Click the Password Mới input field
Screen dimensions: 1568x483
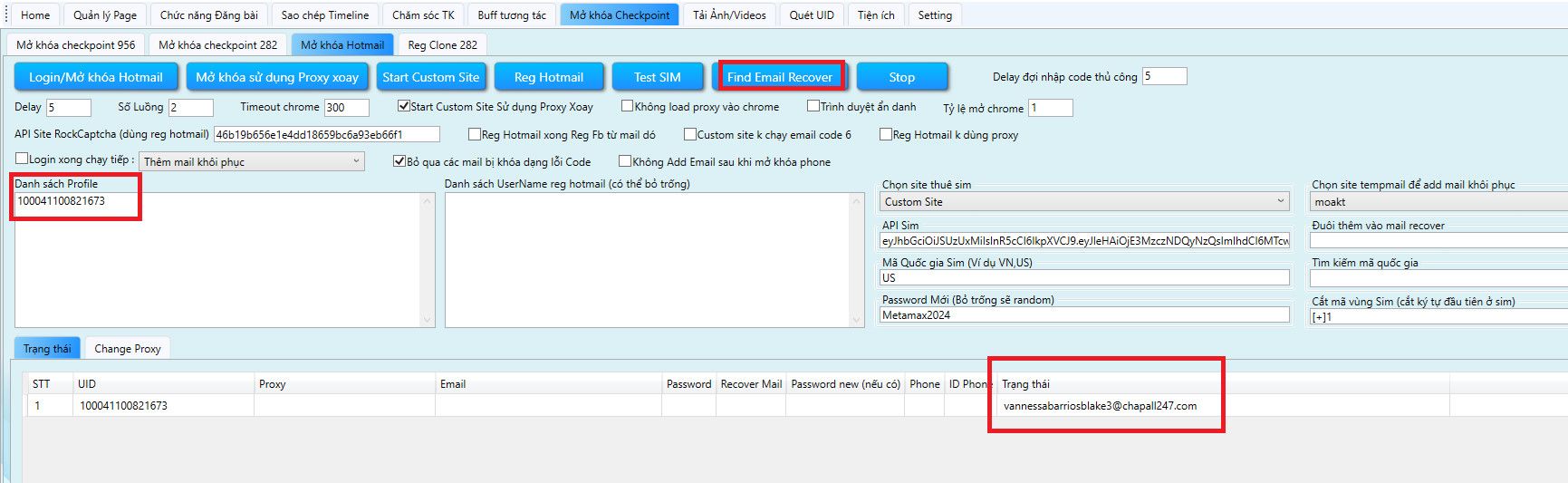pos(1084,315)
